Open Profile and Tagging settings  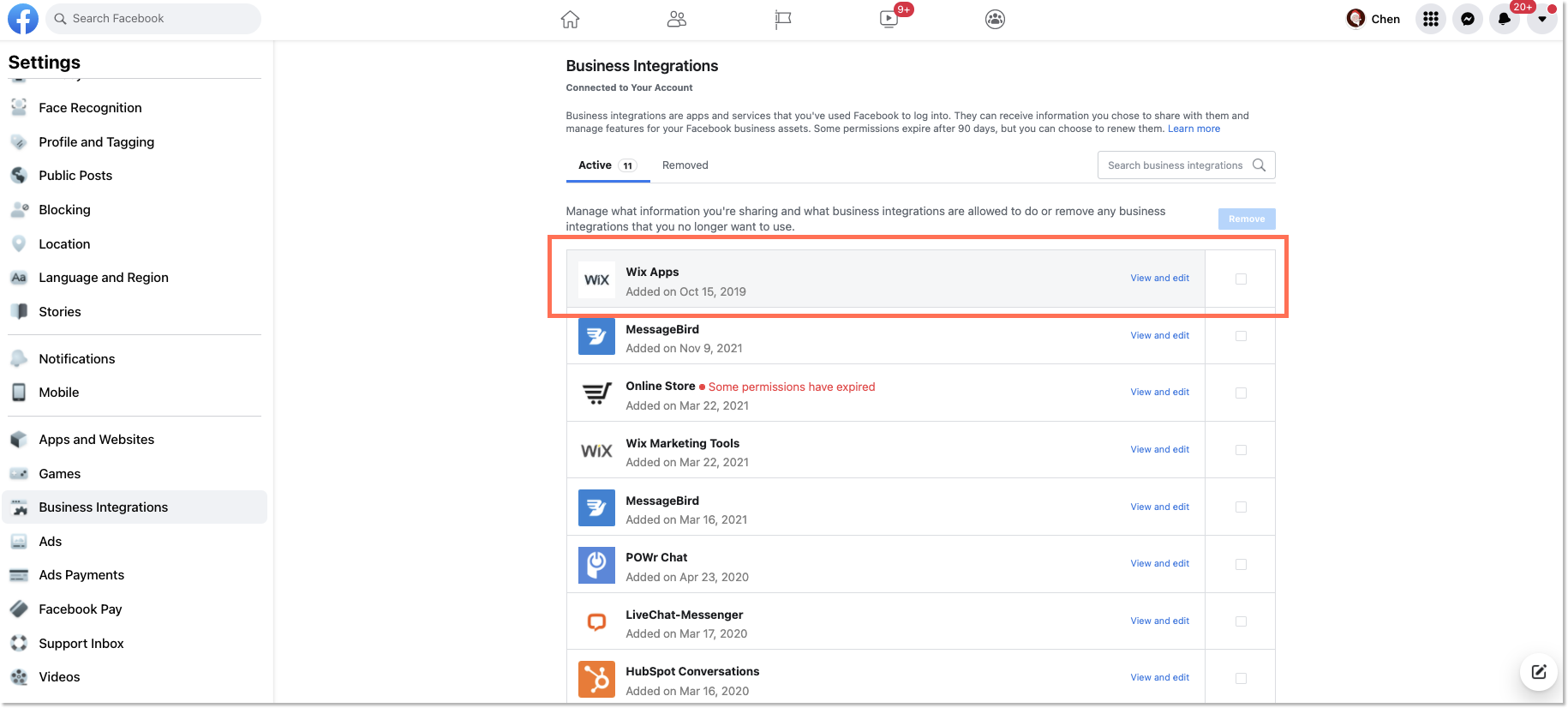(135, 142)
